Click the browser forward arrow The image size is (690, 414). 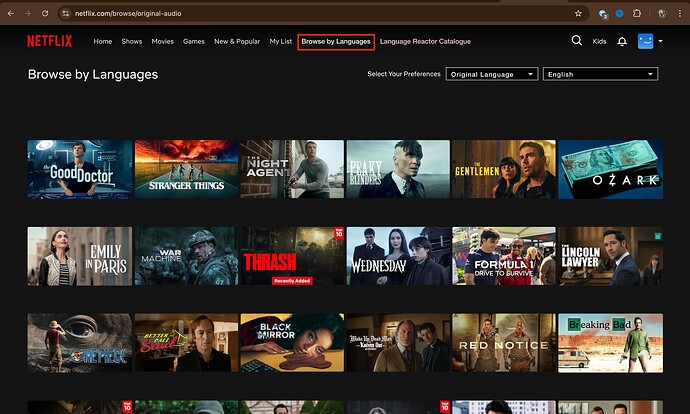[x=28, y=14]
